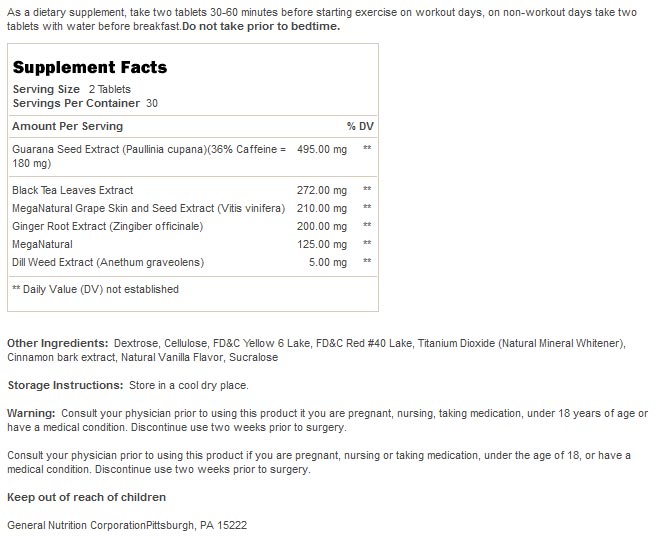Click the Black Tea Leaves Extract row
Viewport: 656px width, 538px height.
point(72,190)
